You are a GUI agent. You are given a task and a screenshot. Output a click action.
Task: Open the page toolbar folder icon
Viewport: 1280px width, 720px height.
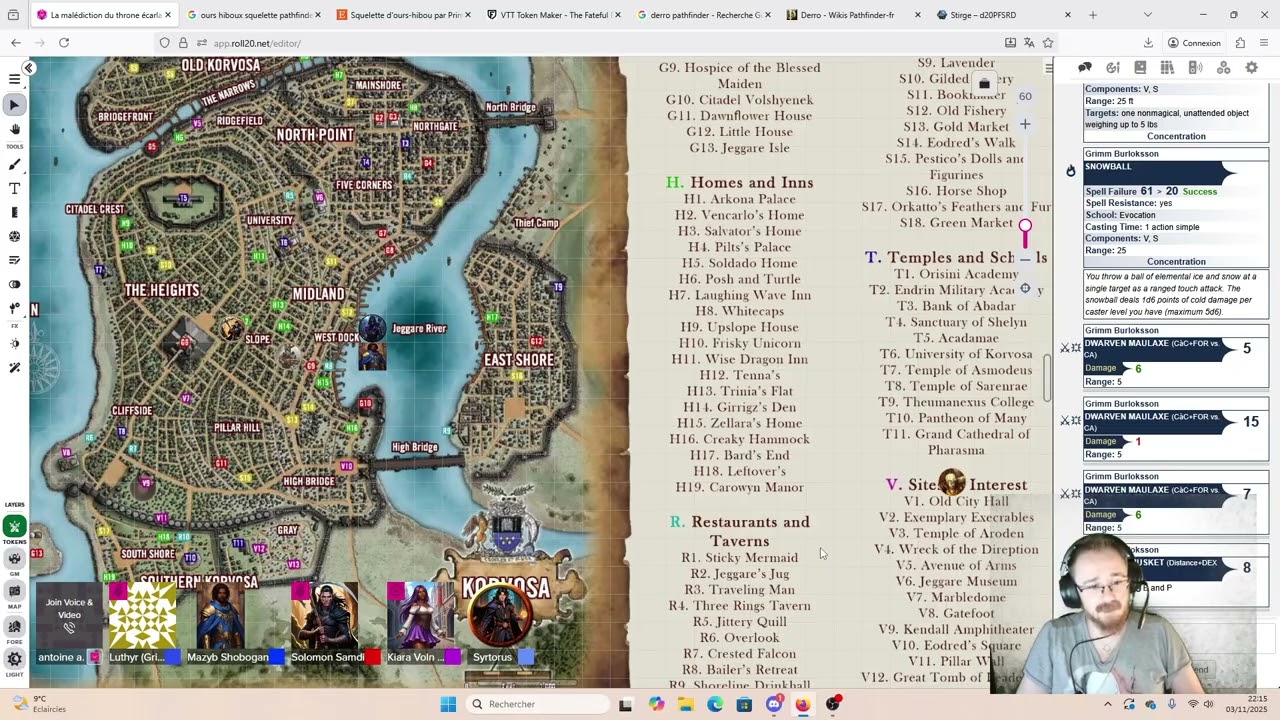(x=984, y=85)
